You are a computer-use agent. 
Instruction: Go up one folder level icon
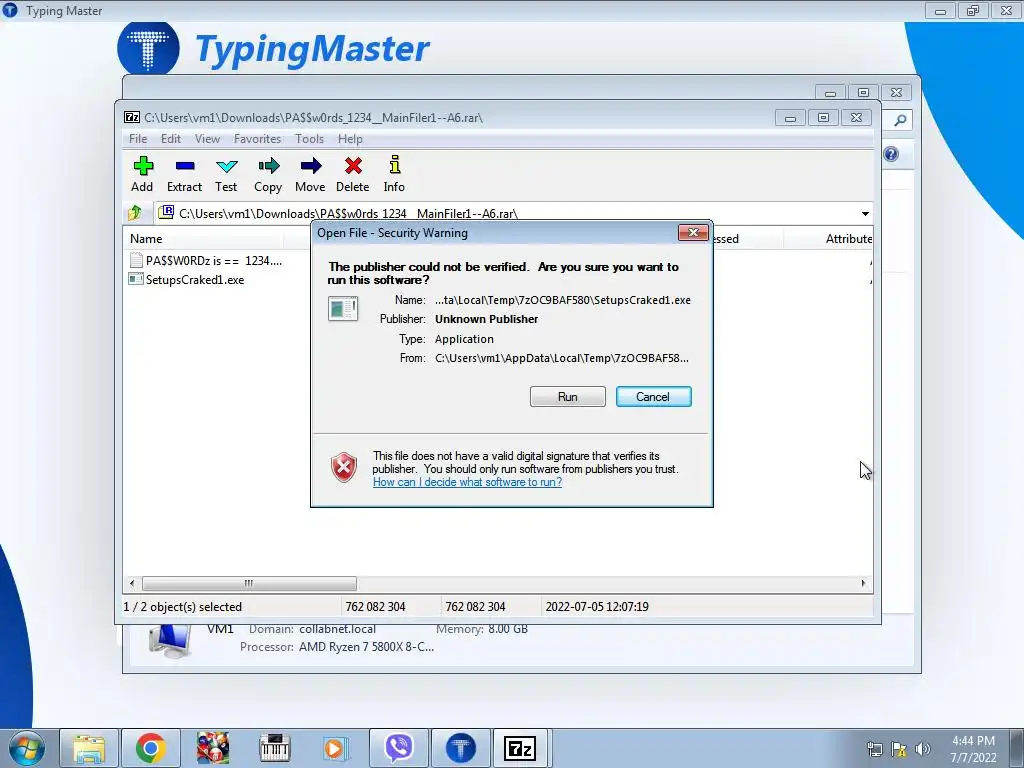click(x=135, y=213)
